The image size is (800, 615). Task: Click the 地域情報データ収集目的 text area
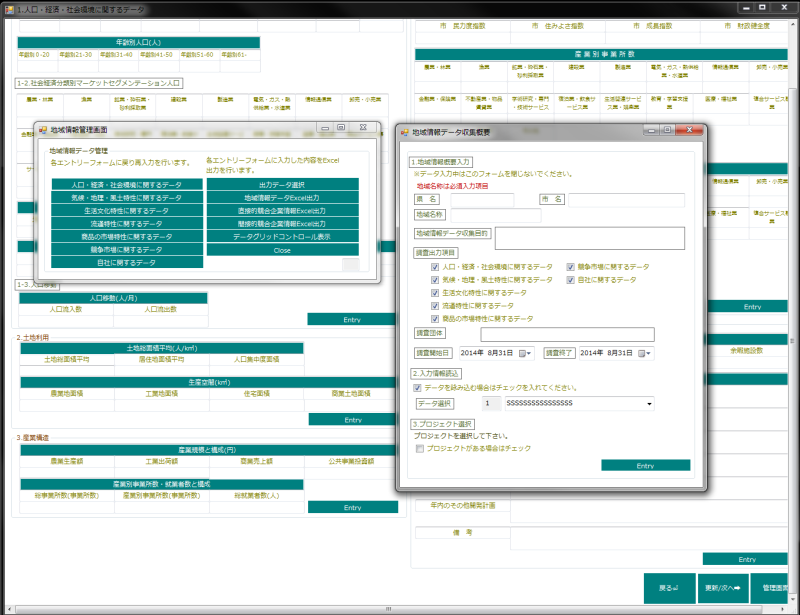[590, 238]
